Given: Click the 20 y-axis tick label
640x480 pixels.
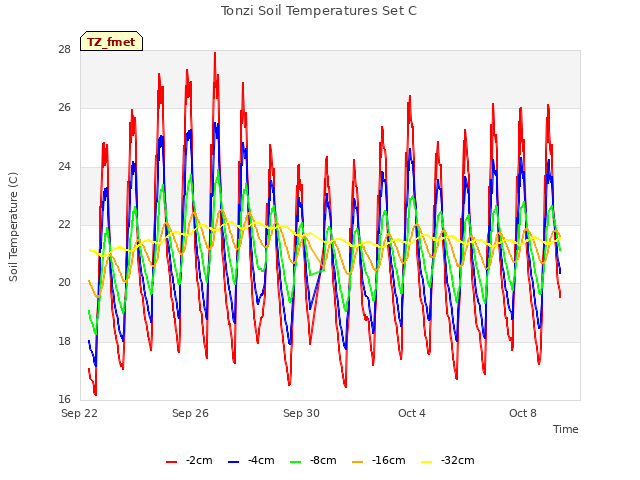Looking at the screenshot, I should point(64,282).
